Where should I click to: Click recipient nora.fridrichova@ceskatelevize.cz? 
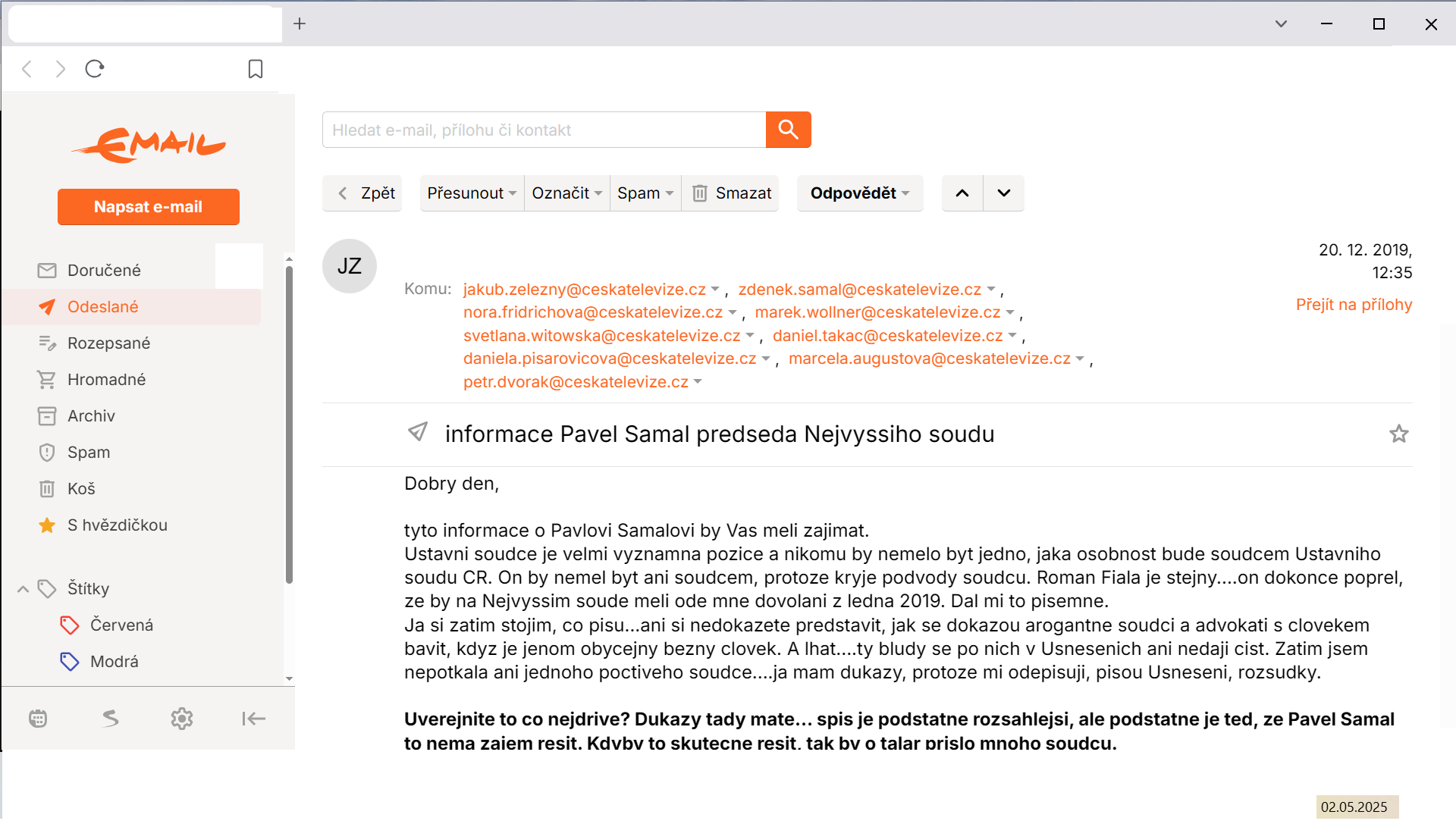click(x=593, y=312)
